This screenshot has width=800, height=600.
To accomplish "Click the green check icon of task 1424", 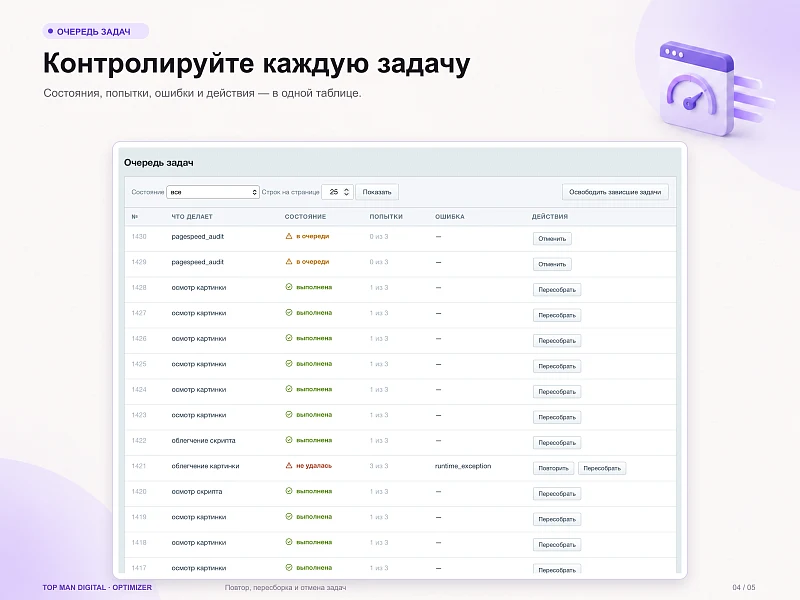I will coord(289,389).
